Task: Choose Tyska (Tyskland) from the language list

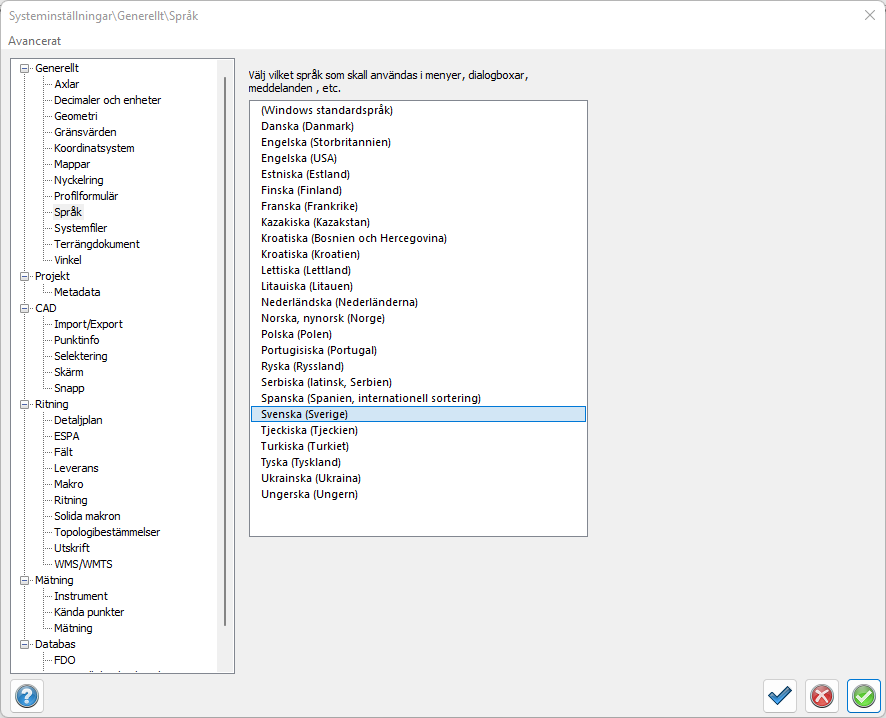Action: point(300,462)
